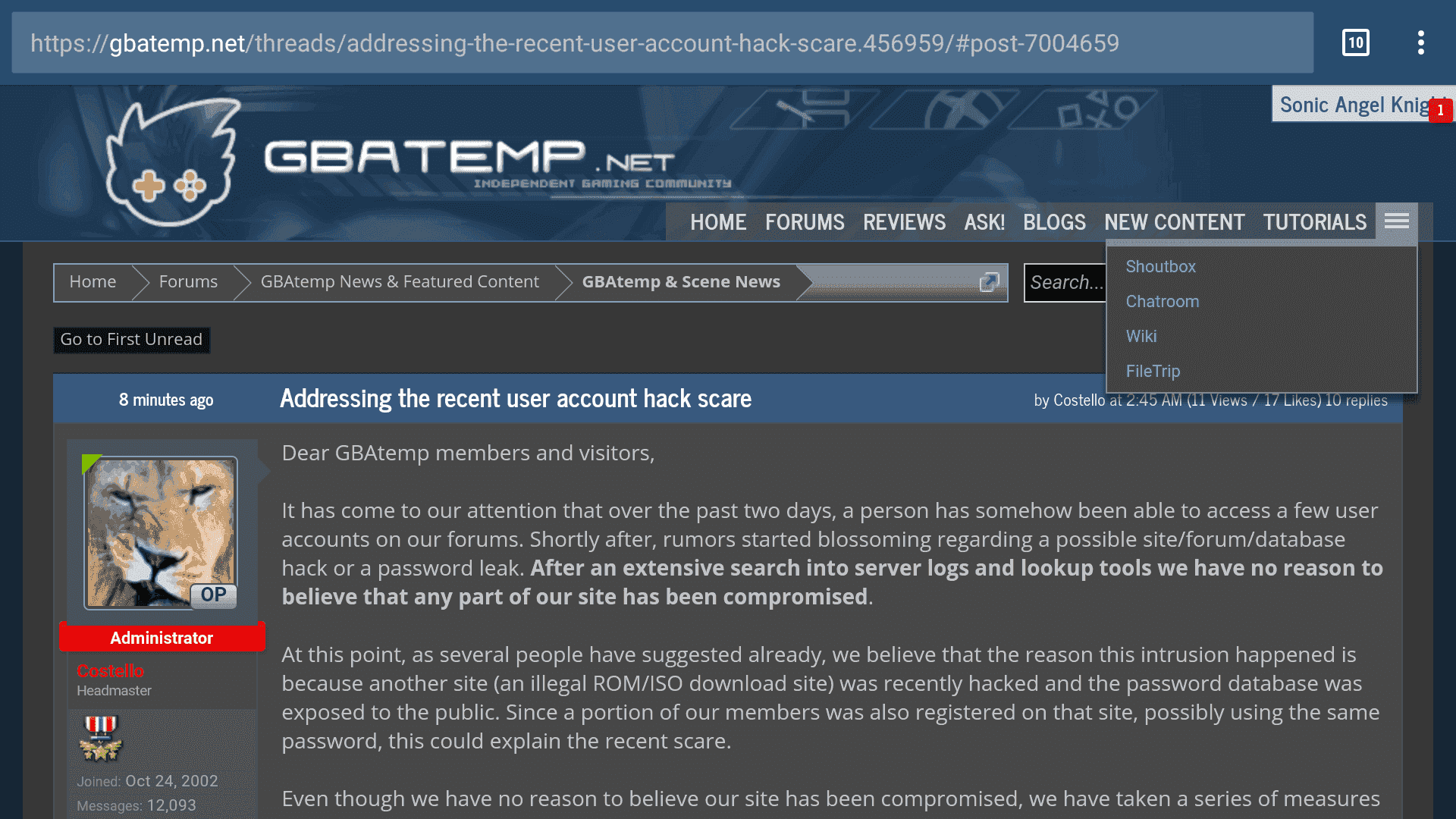Click the 'Joined: Oct 24, 2002' text
1456x819 pixels.
147,781
